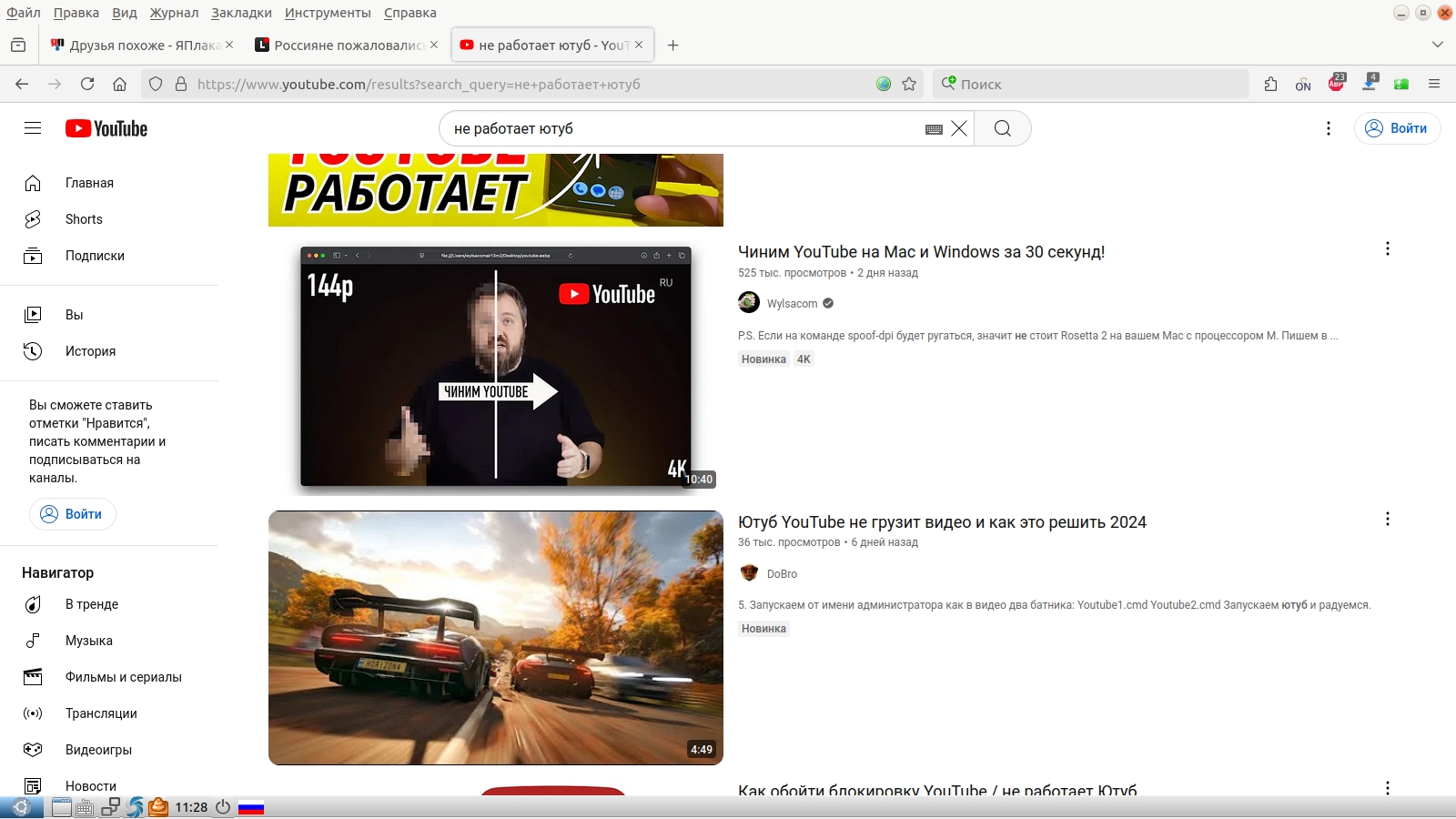Switch to the Друзья похоже - ЯПлакалъ tab
Screen dimensions: 1456x819
(141, 45)
